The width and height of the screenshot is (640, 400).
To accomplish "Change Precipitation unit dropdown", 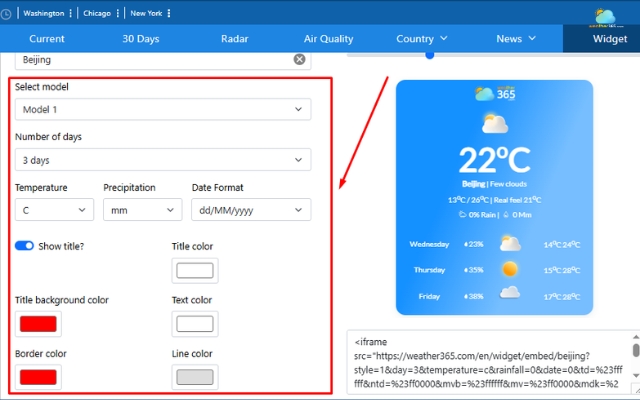I will 142,210.
